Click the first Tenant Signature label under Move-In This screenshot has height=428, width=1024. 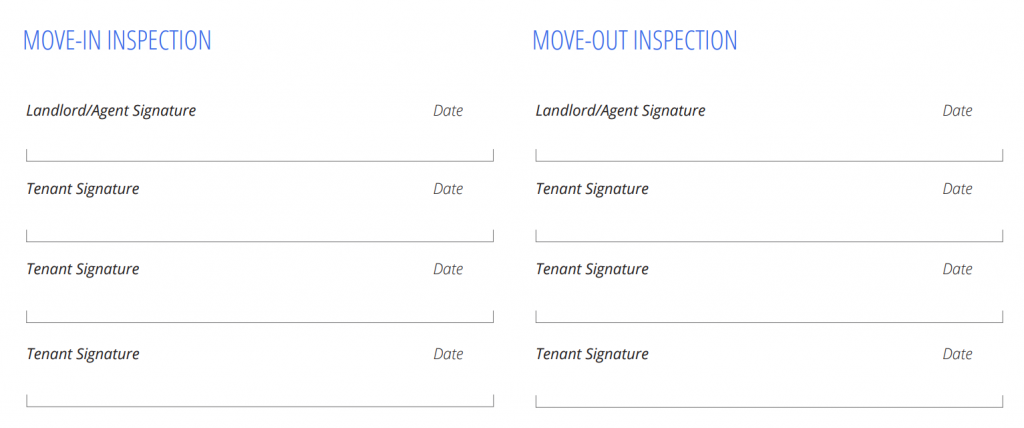[x=83, y=189]
